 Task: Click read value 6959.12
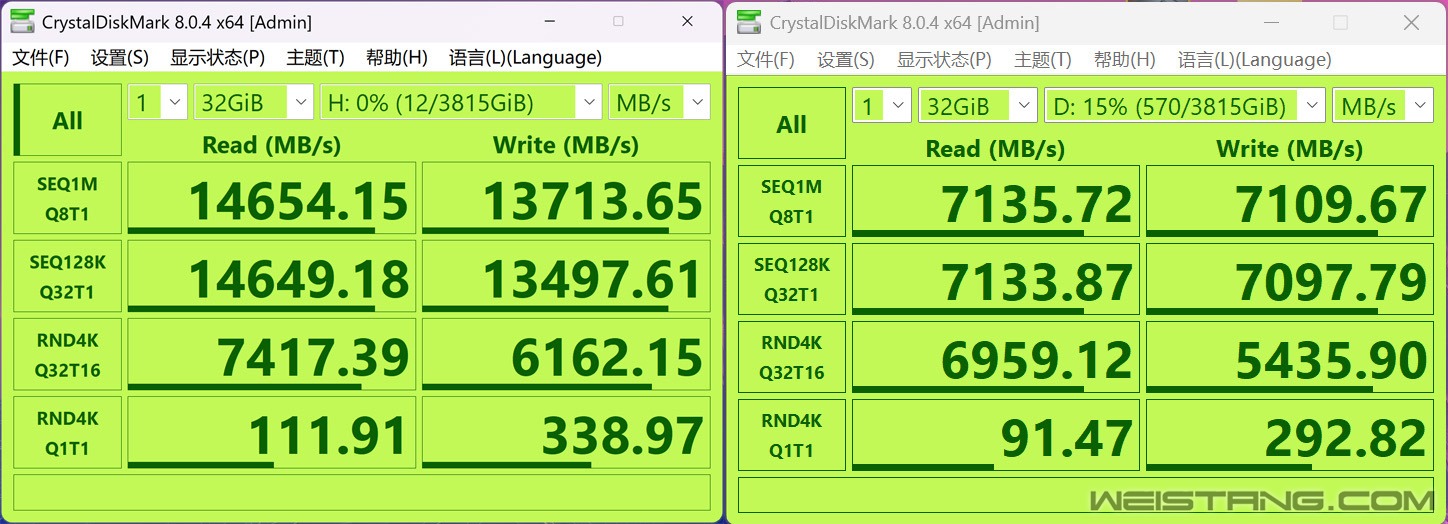(995, 357)
